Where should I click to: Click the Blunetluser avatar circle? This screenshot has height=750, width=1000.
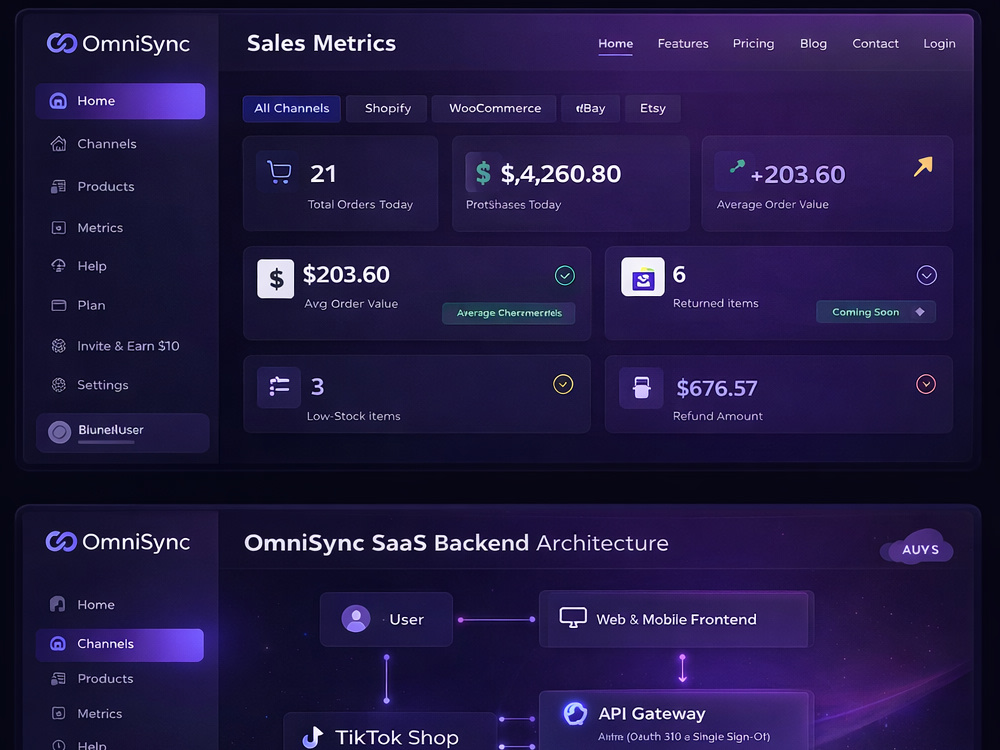pyautogui.click(x=59, y=432)
